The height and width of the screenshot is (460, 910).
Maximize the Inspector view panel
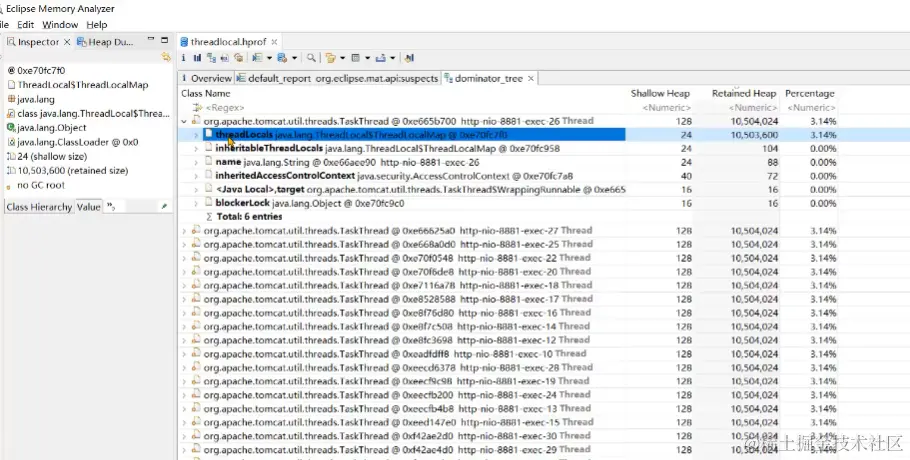tap(165, 40)
